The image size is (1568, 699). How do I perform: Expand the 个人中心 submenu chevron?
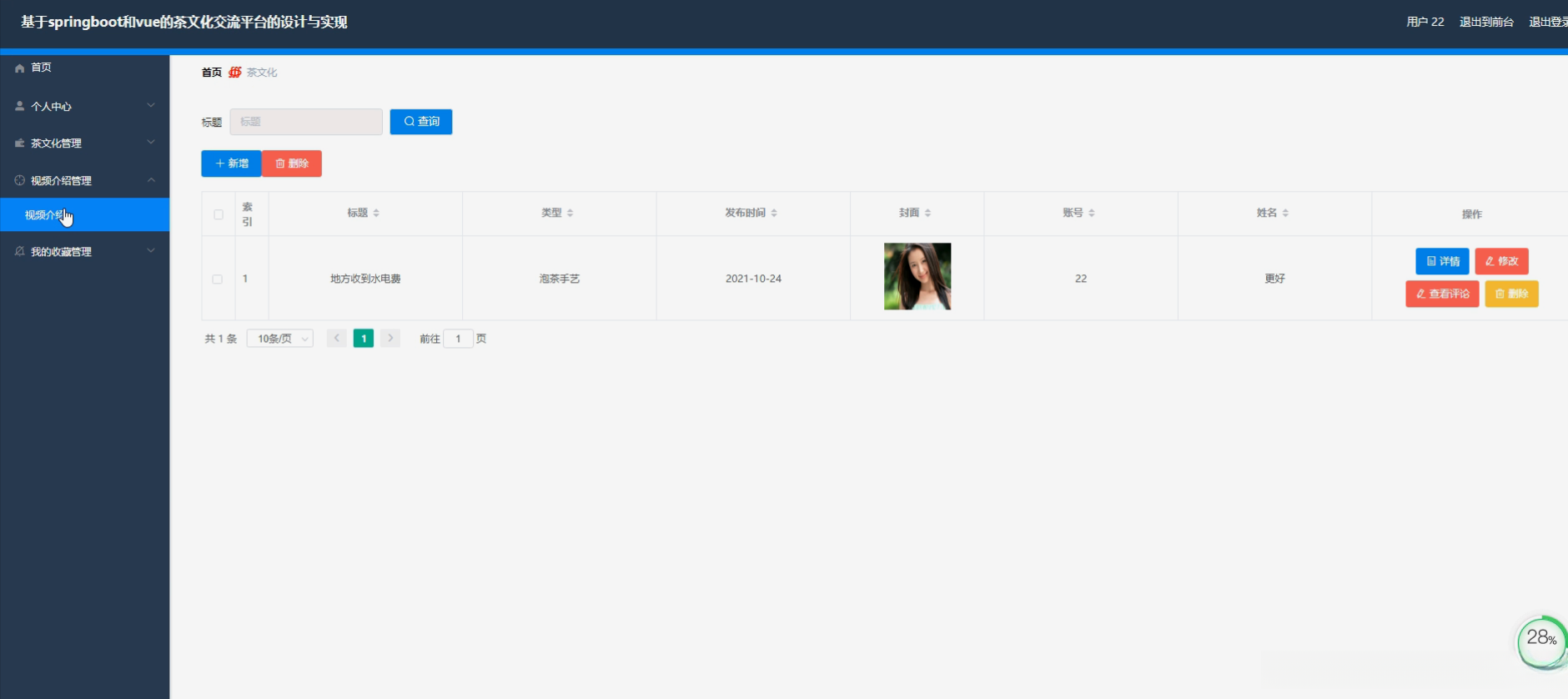point(151,105)
